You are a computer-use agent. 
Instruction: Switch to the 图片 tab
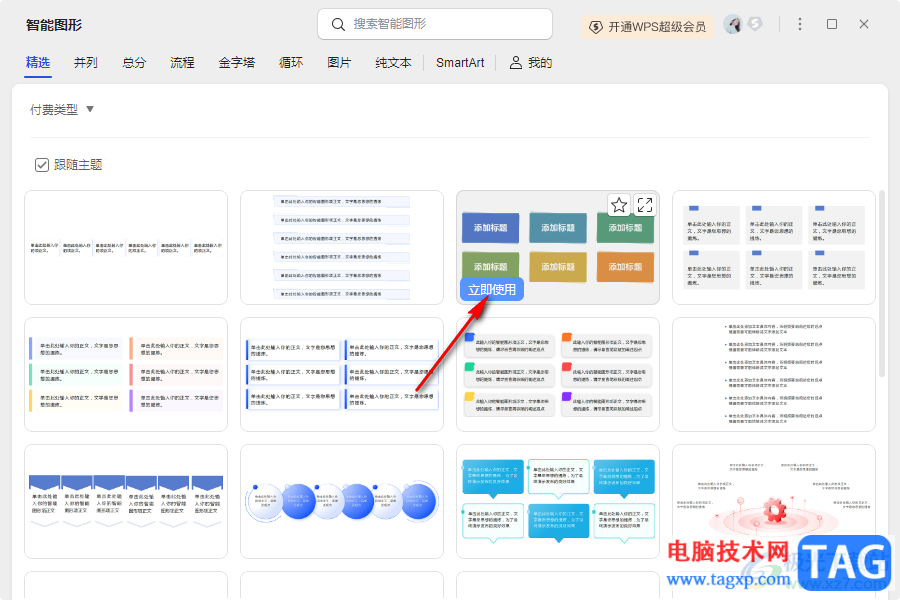(x=339, y=63)
